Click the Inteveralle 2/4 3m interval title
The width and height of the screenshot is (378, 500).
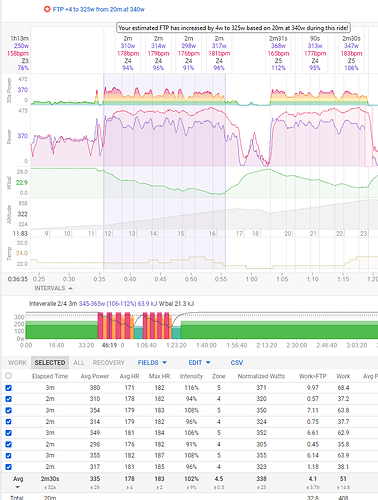(53, 303)
